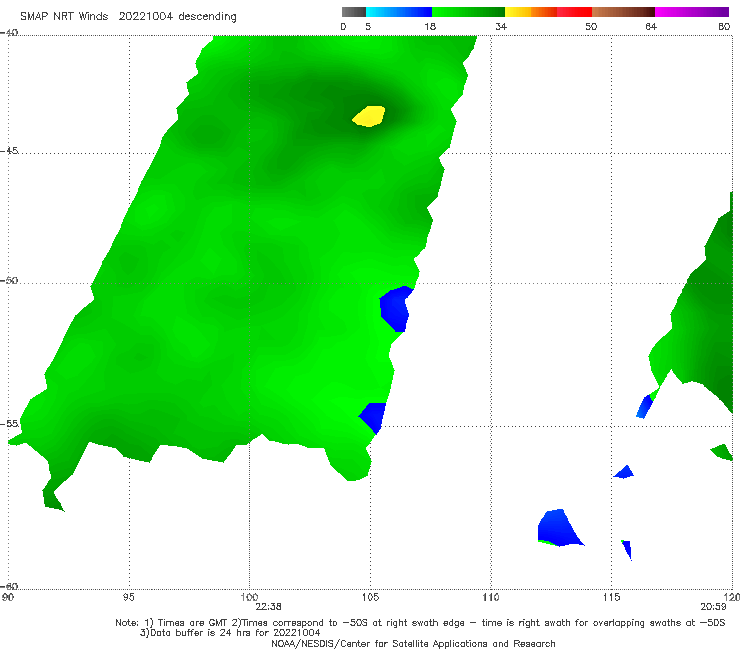Click the blue 5-18 segment of the color bar
Viewport: 740px width, 650px height.
pos(399,12)
